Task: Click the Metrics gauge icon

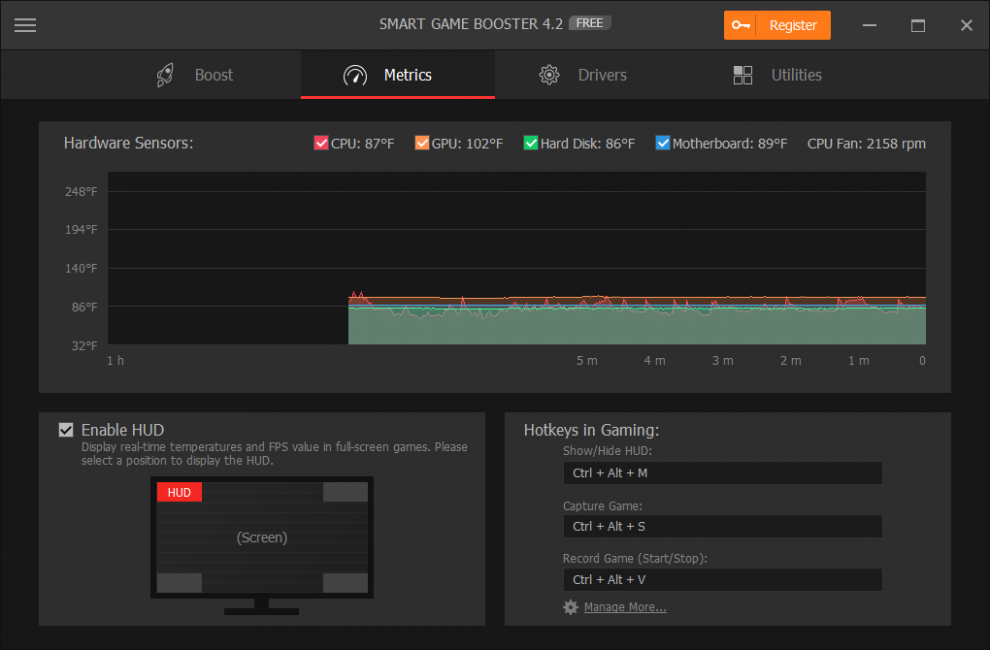Action: 354,74
